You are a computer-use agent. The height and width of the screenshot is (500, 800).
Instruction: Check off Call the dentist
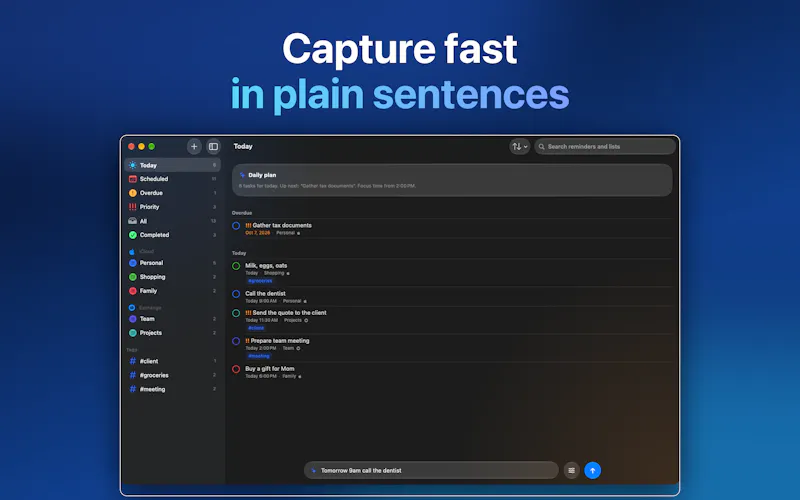pos(236,294)
